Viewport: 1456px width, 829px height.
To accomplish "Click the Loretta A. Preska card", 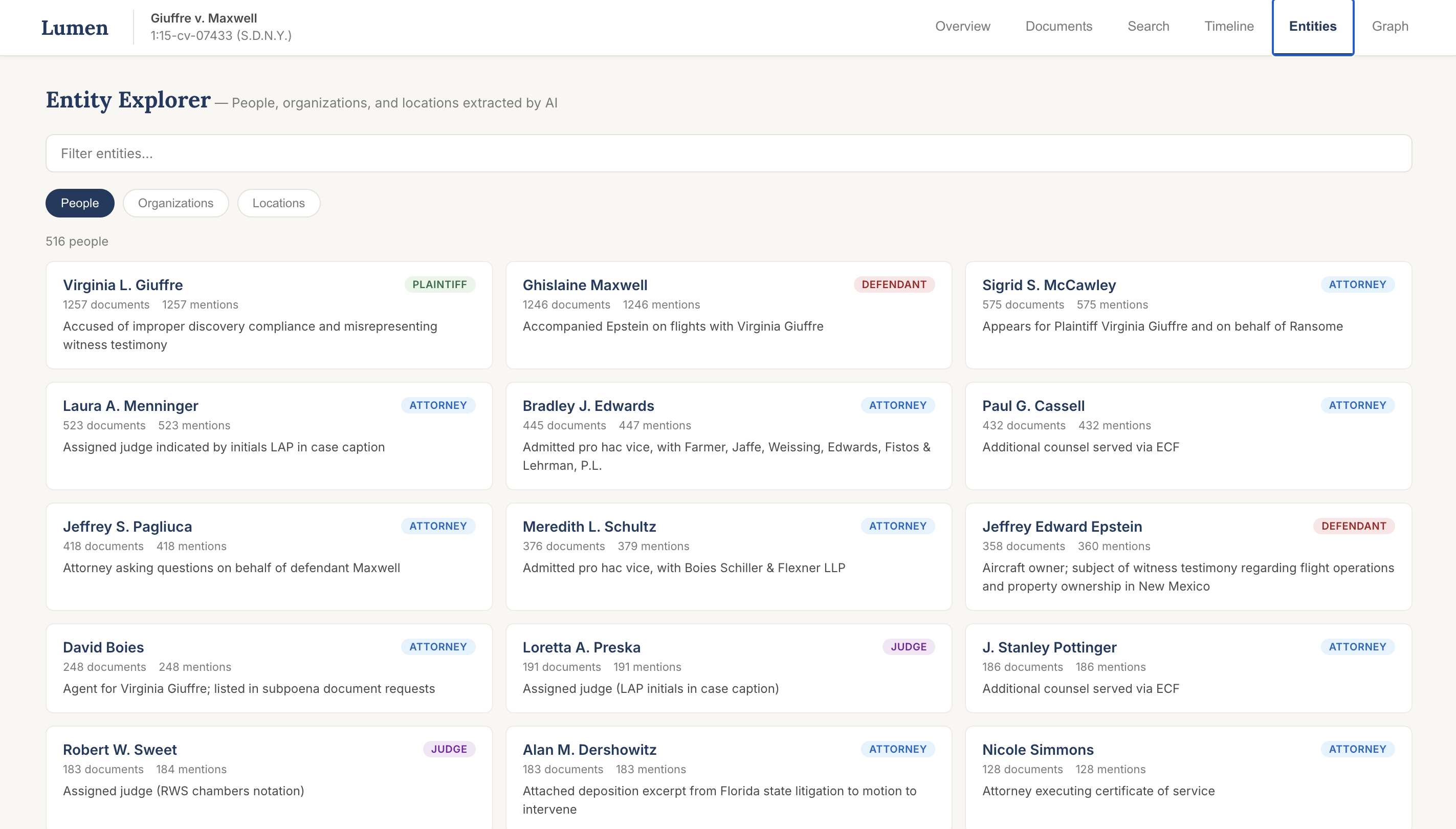I will click(728, 668).
